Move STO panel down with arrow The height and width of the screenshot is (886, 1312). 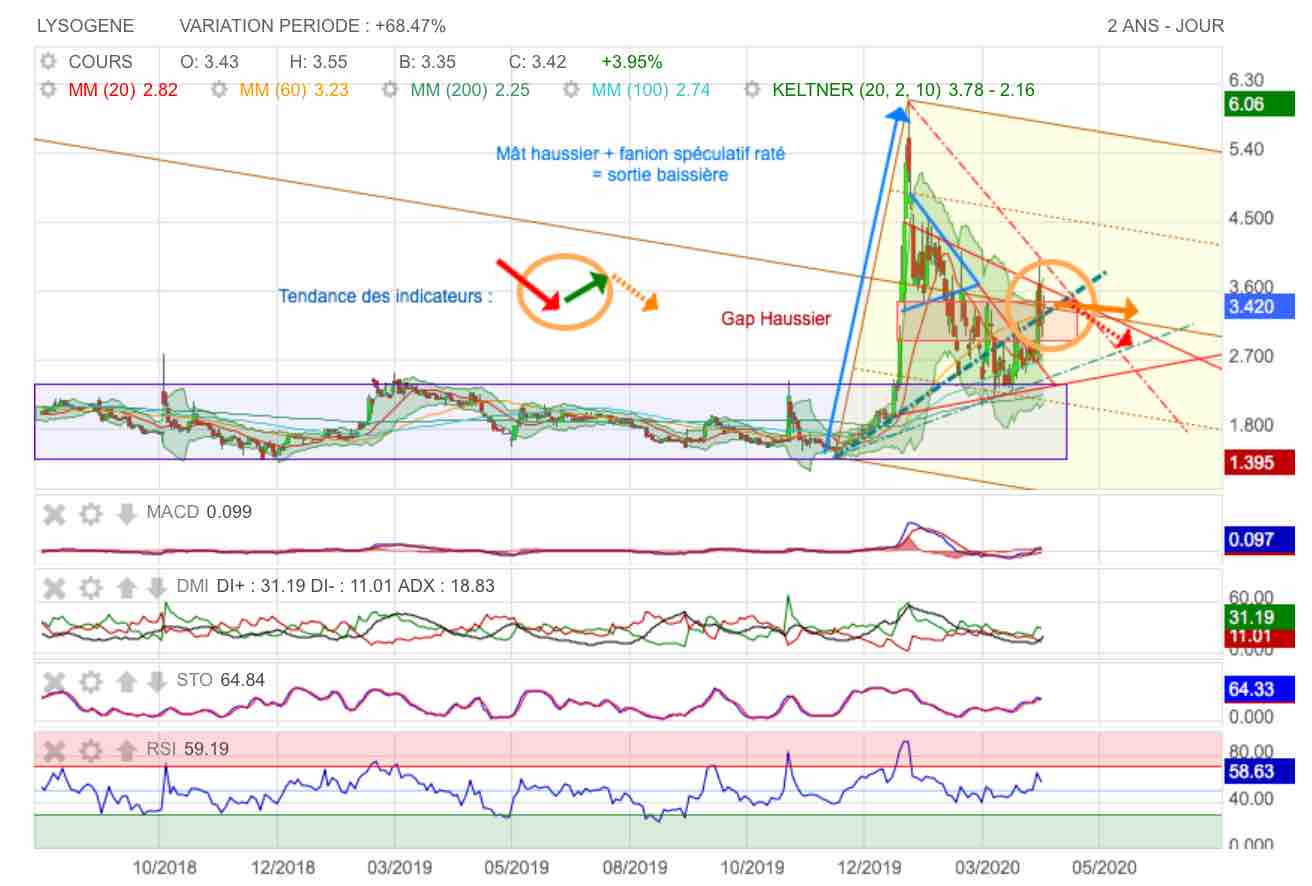pyautogui.click(x=157, y=682)
